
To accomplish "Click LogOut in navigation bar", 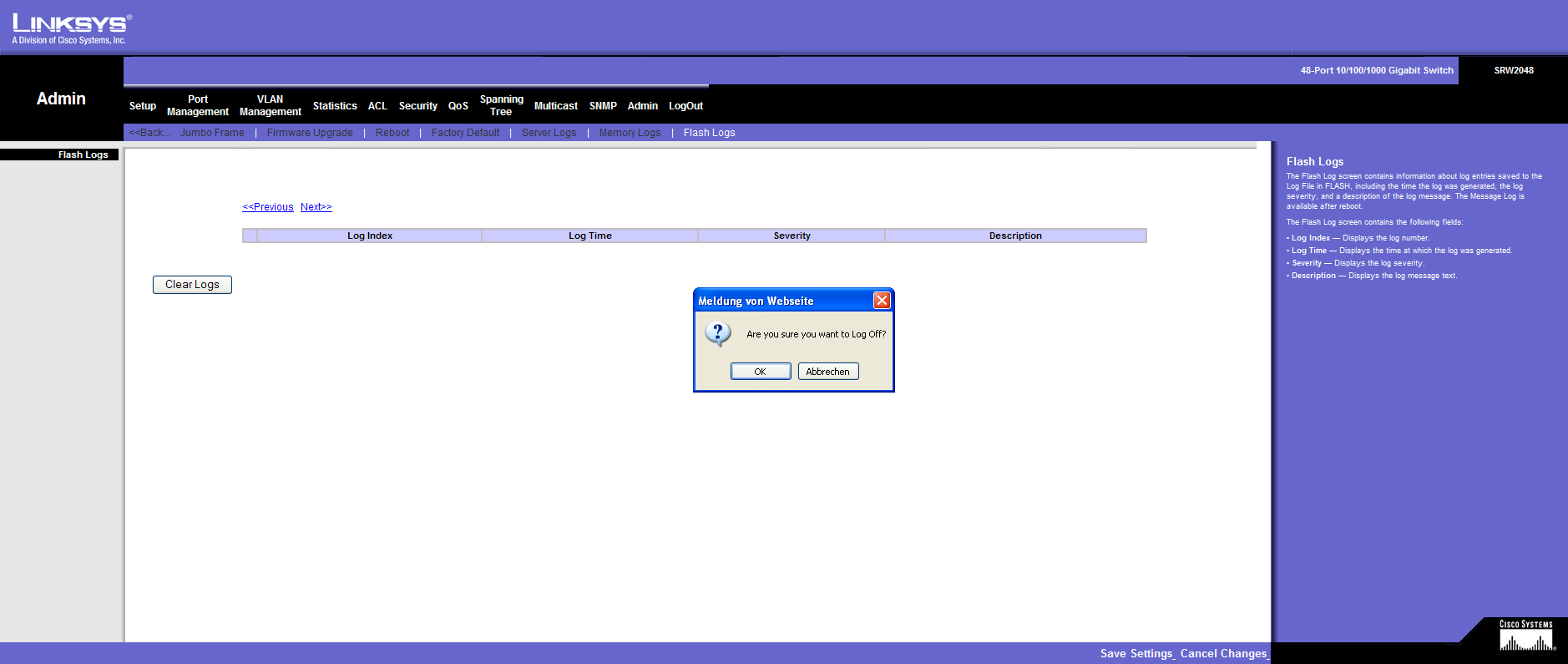I will (685, 106).
